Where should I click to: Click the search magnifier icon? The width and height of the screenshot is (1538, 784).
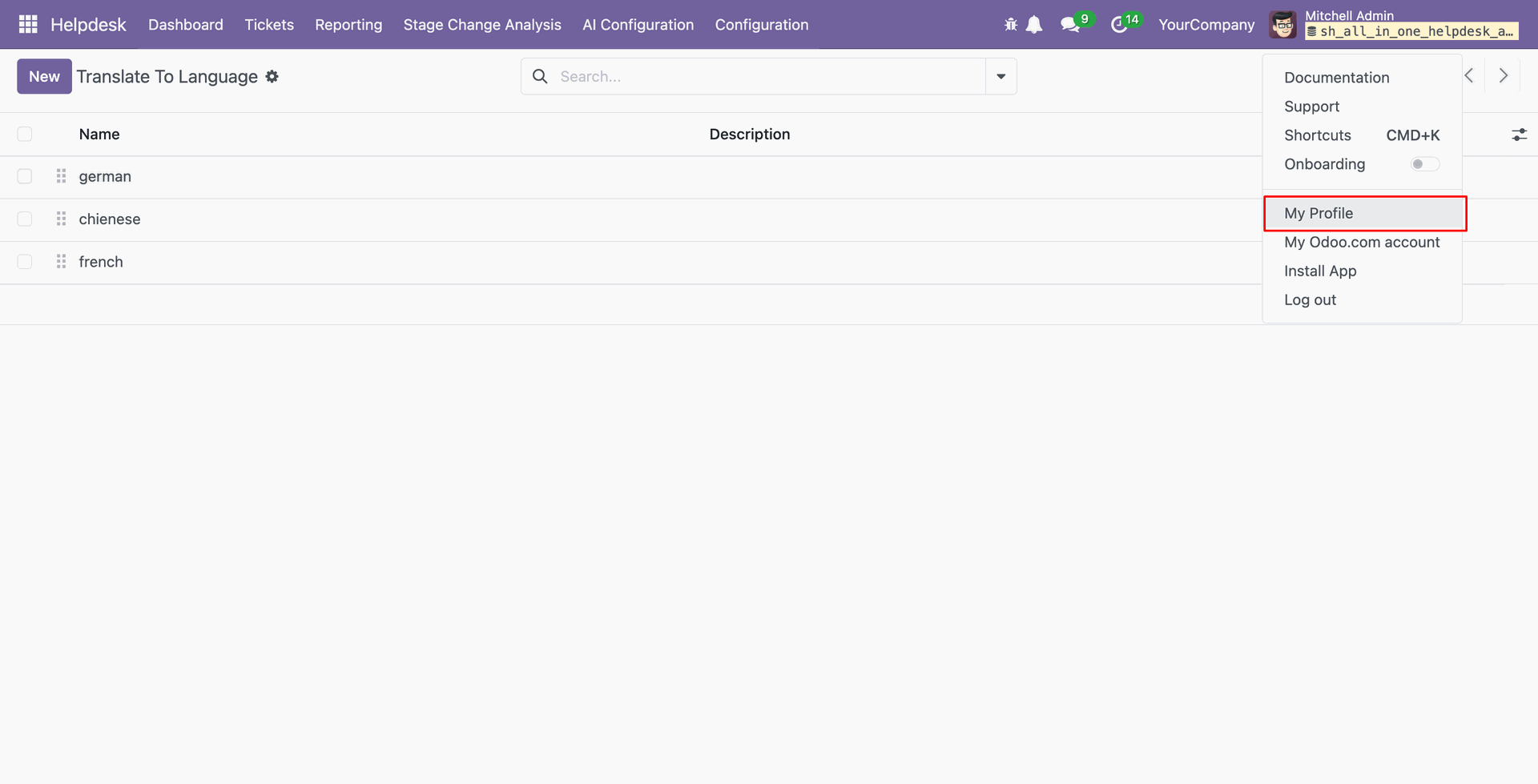[541, 76]
